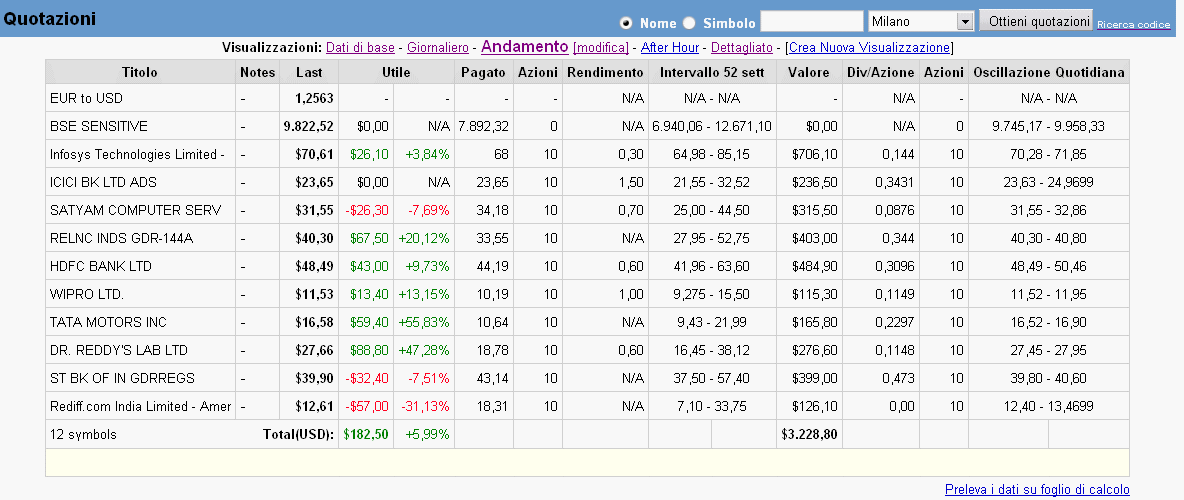Viewport: 1184px width, 500px height.
Task: Click the Last column header
Action: [309, 73]
